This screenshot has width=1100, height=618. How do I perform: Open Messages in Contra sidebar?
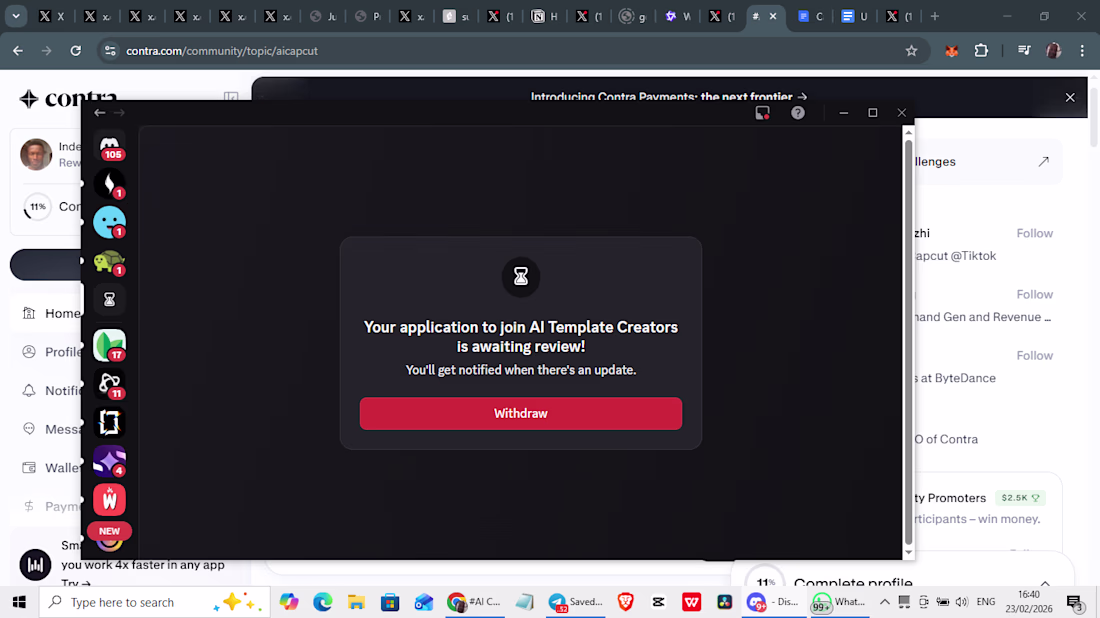[51, 429]
